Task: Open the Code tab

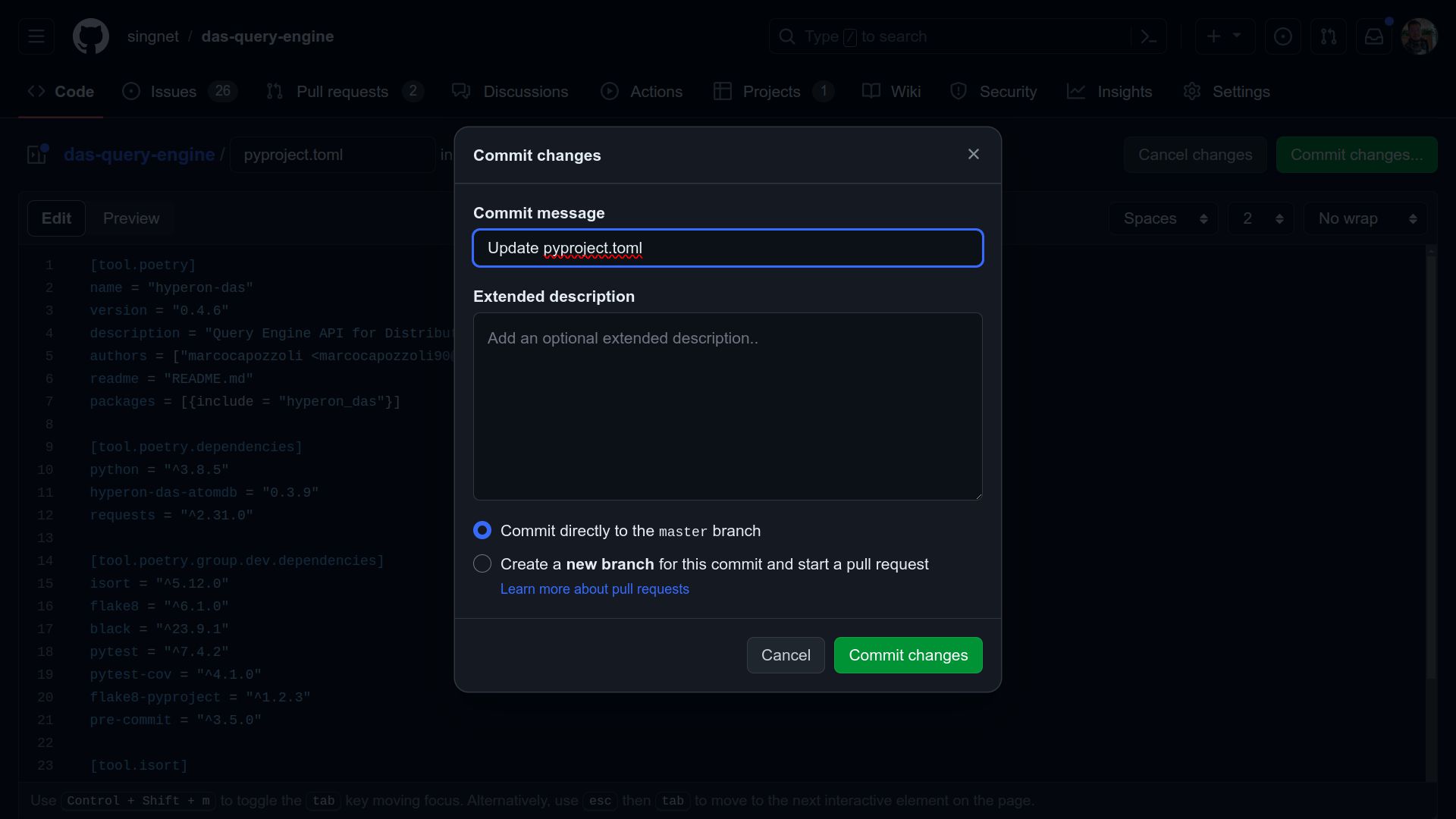Action: coord(61,92)
